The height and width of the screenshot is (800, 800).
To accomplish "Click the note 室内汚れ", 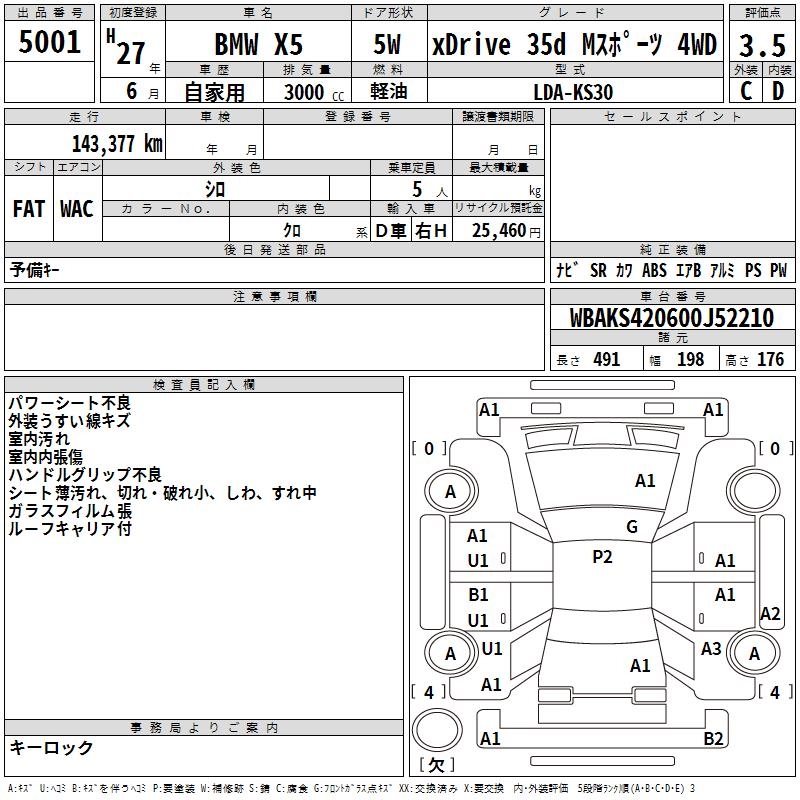I will tap(39, 439).
